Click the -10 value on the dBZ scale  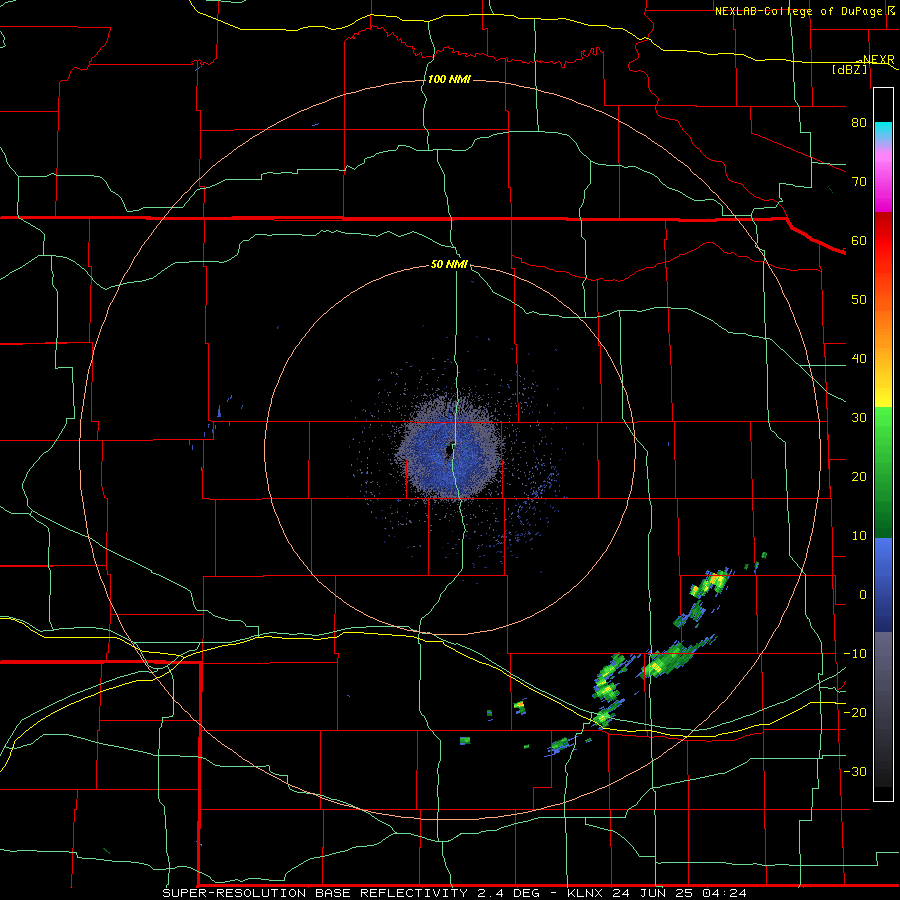pos(855,654)
